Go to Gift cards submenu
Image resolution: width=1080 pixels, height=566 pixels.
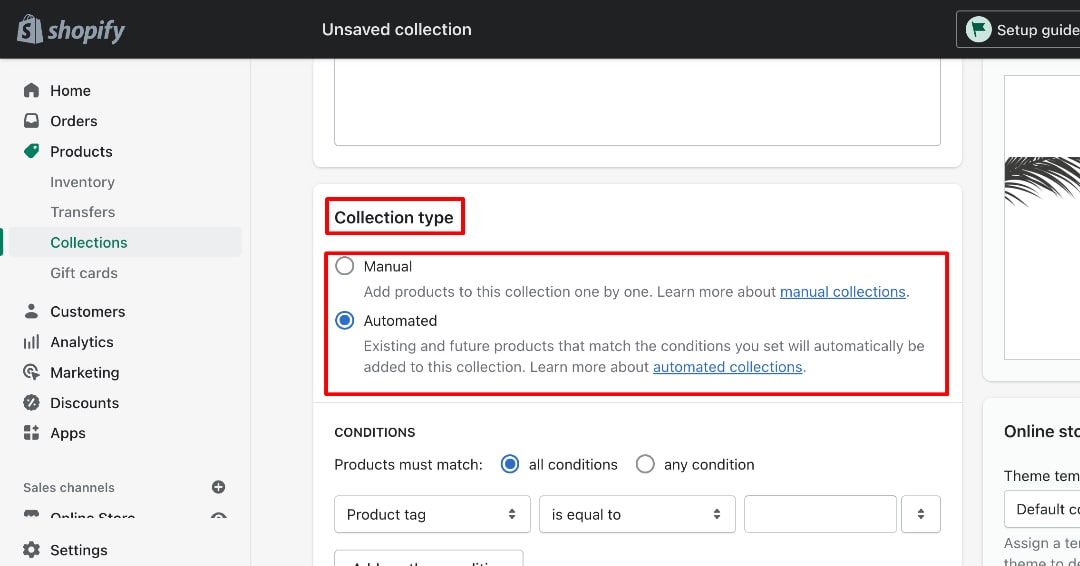click(x=84, y=273)
